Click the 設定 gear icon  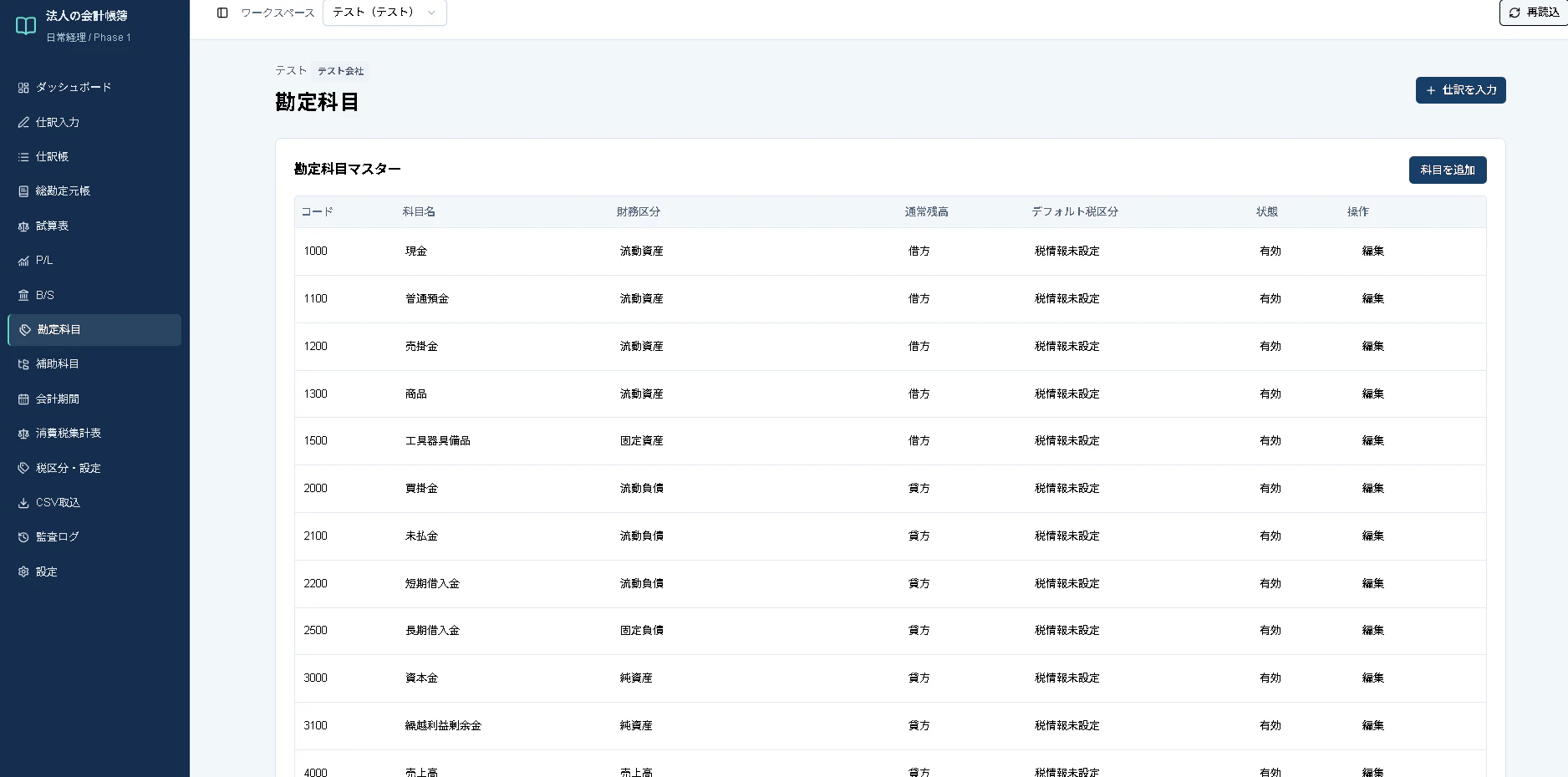point(23,572)
